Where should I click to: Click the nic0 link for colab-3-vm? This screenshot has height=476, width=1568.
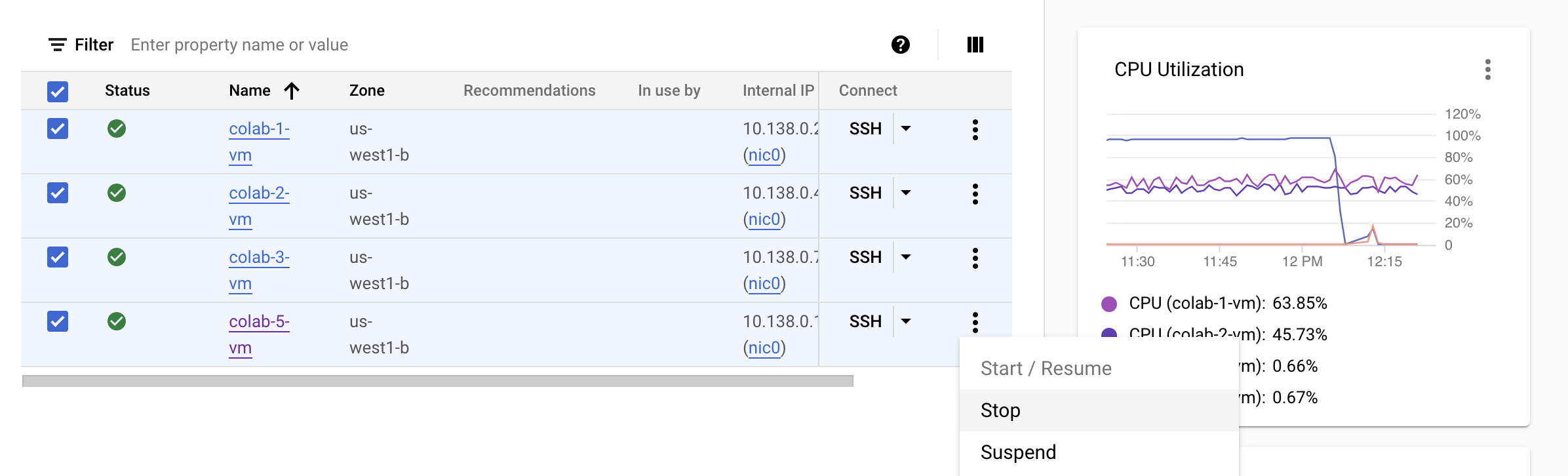click(764, 283)
